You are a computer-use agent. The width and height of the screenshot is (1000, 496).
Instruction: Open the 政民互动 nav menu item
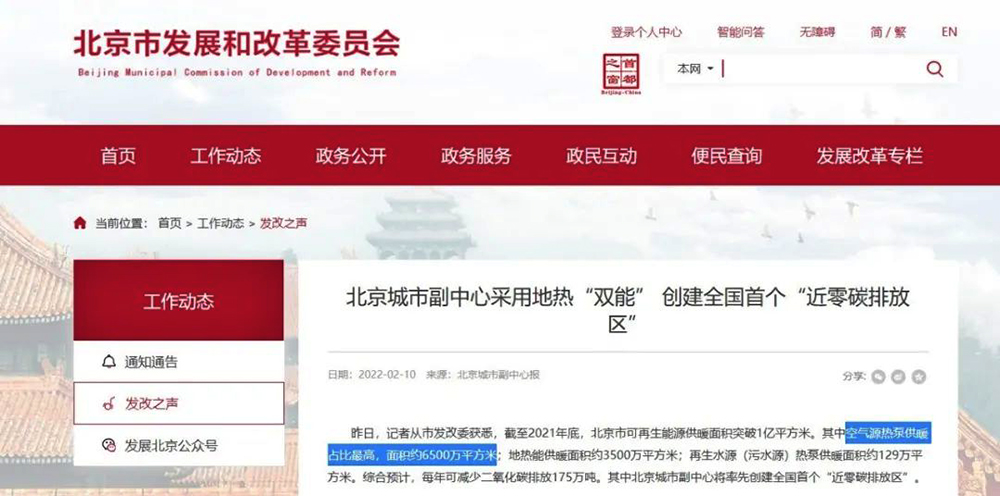click(601, 156)
